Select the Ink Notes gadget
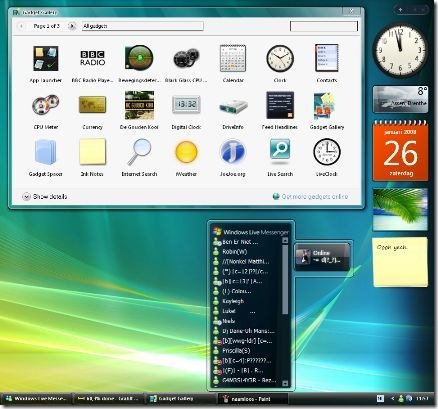 coord(92,152)
